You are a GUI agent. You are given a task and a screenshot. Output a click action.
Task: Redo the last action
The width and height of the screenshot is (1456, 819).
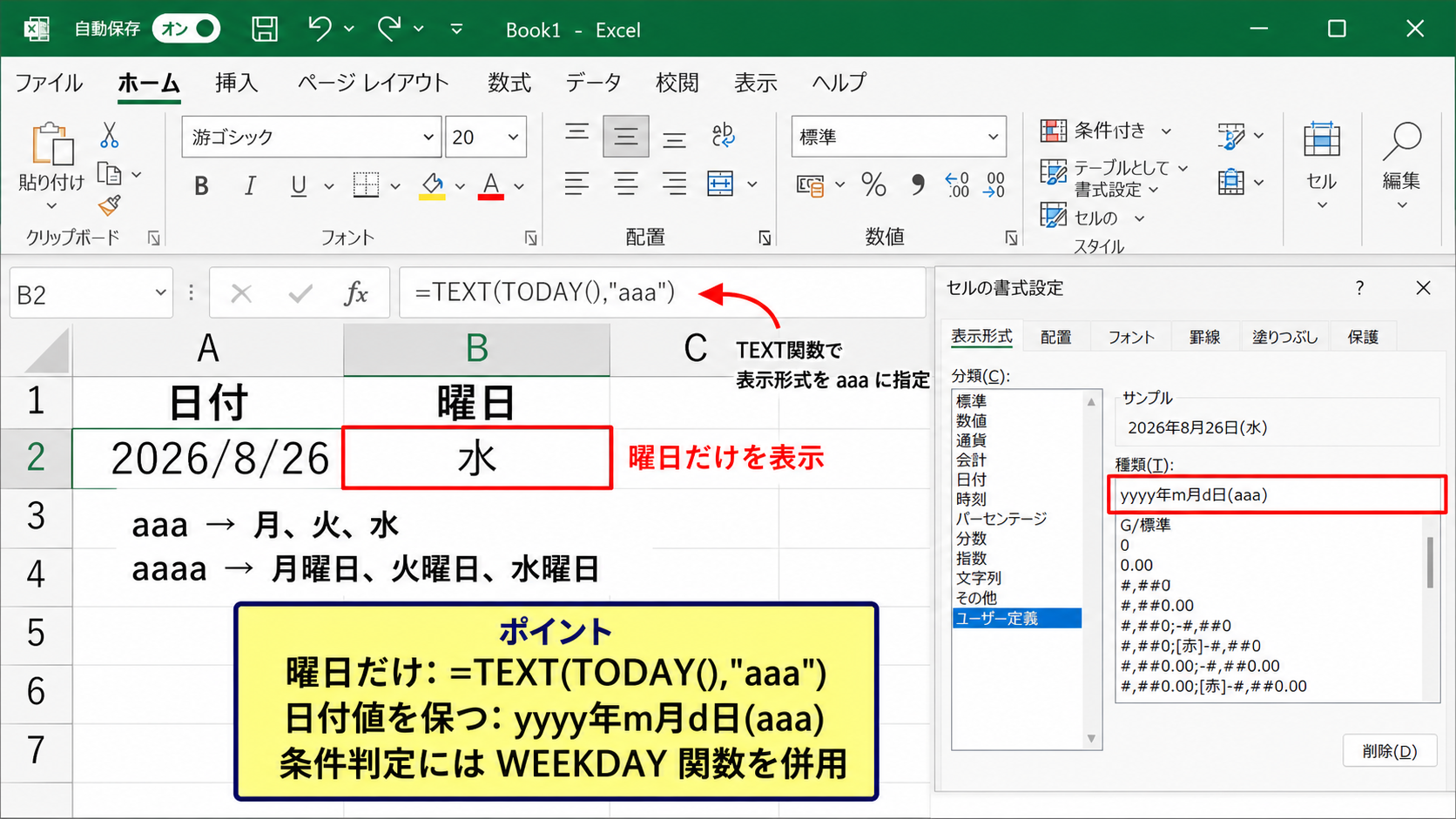[x=389, y=29]
